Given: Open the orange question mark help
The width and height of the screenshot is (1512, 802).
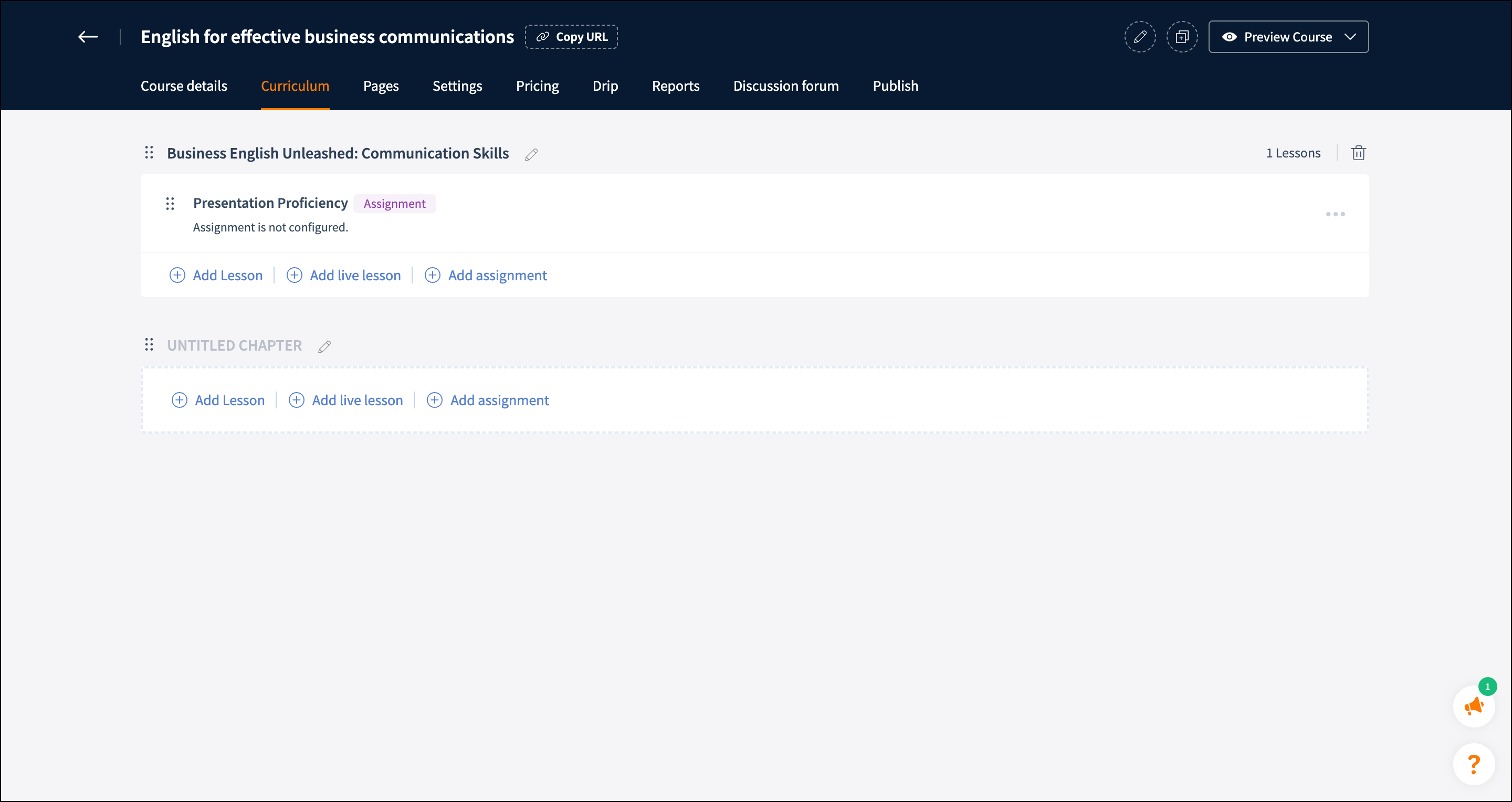Looking at the screenshot, I should click(x=1473, y=764).
